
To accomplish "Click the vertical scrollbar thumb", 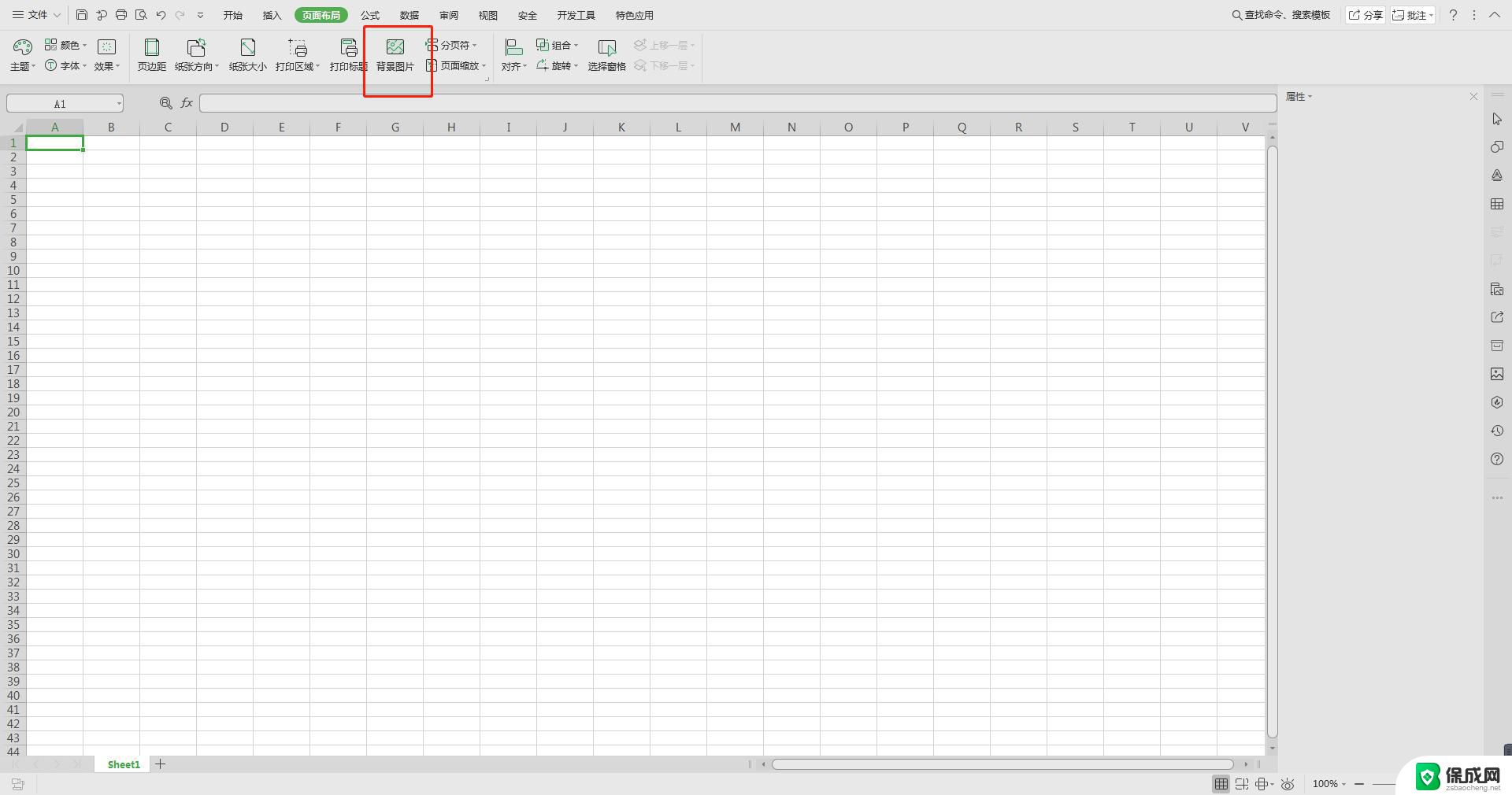I will (x=1273, y=442).
